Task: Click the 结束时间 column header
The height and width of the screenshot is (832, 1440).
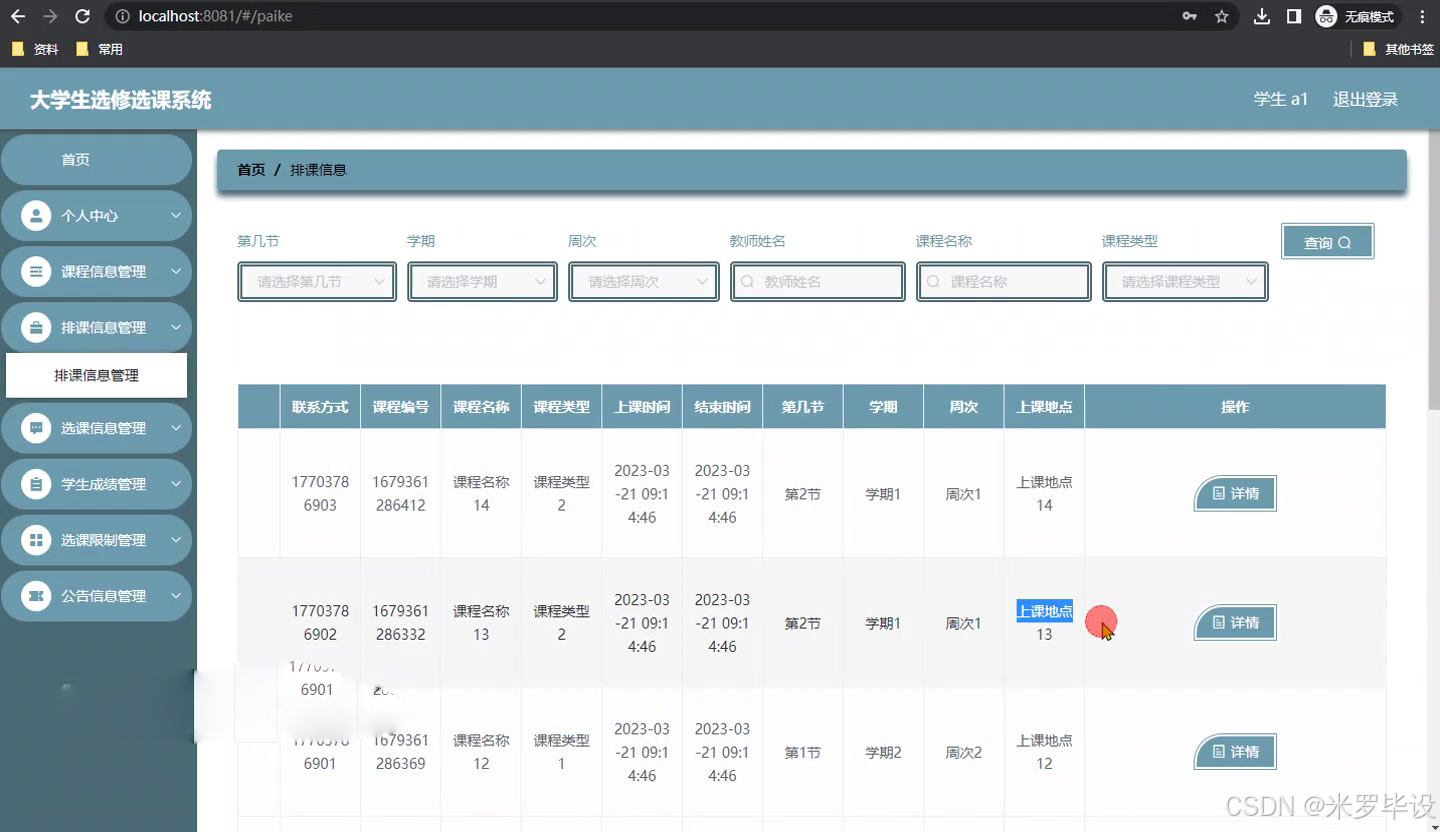Action: [x=722, y=407]
